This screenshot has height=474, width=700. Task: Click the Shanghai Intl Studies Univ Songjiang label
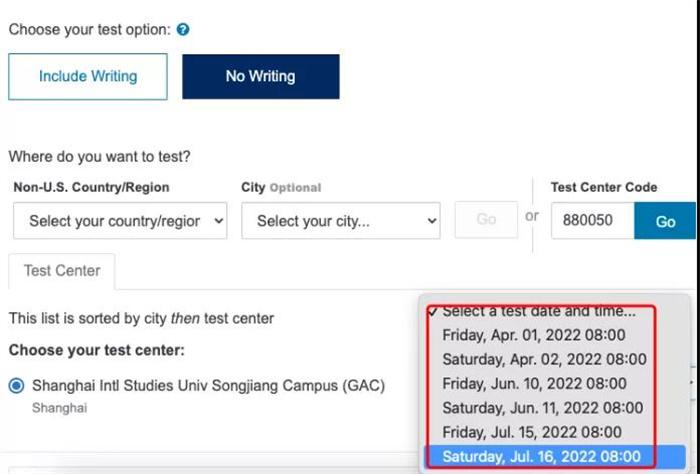[208, 385]
